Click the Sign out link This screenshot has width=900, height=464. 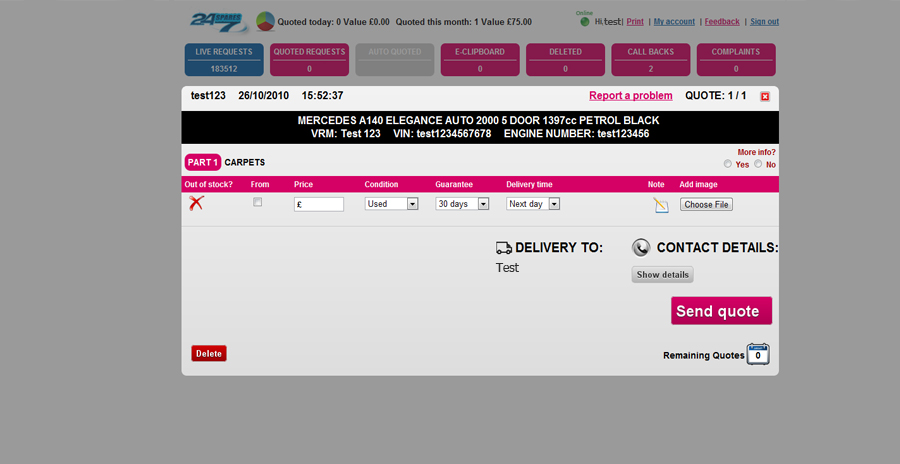point(765,22)
